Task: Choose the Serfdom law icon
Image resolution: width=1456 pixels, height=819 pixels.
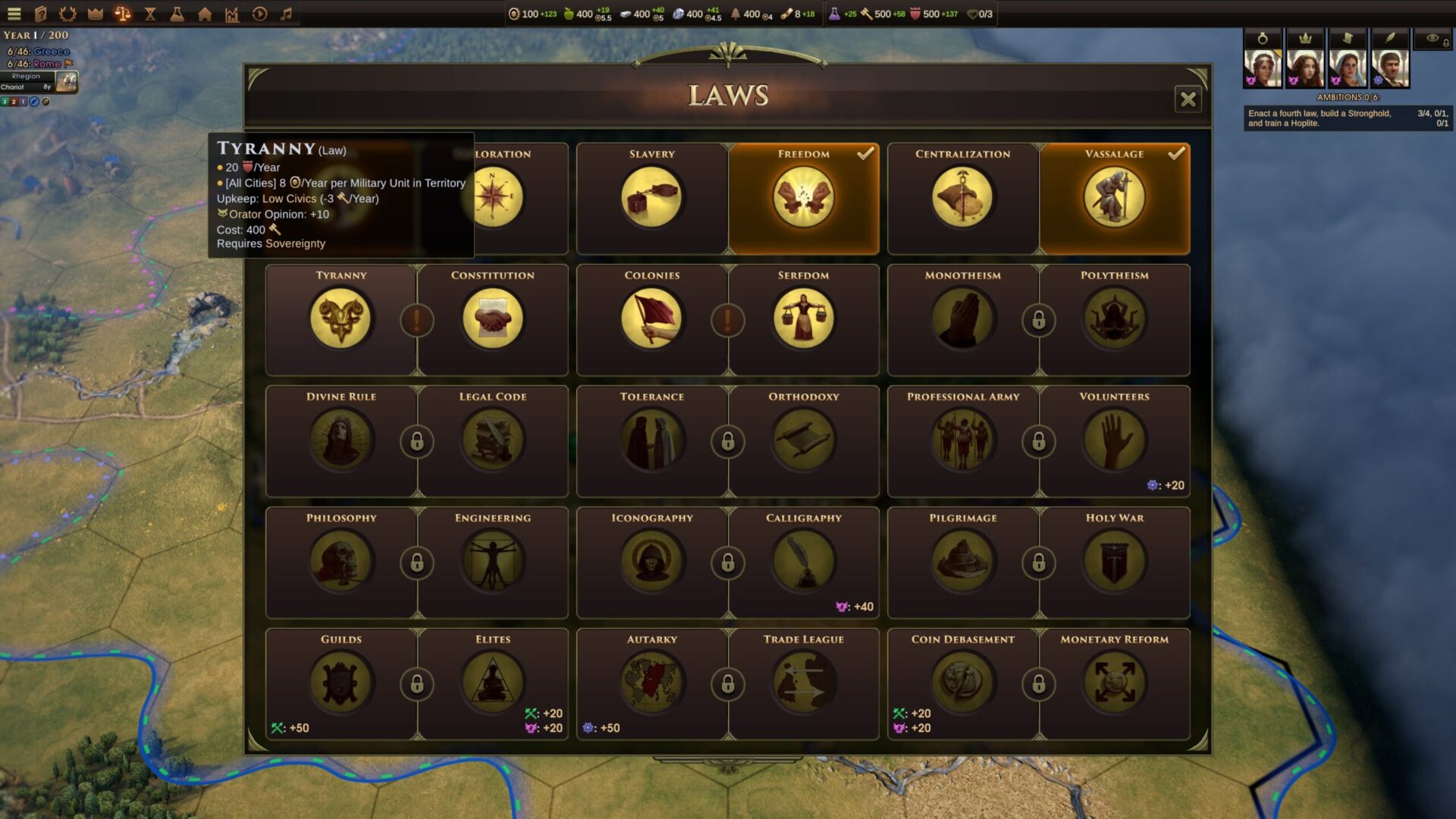Action: point(804,319)
